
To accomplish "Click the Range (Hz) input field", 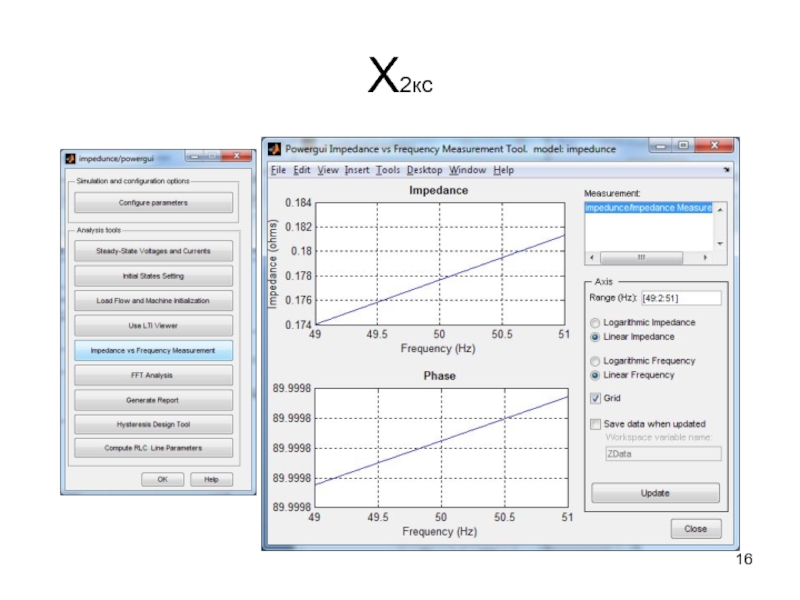I will point(681,298).
